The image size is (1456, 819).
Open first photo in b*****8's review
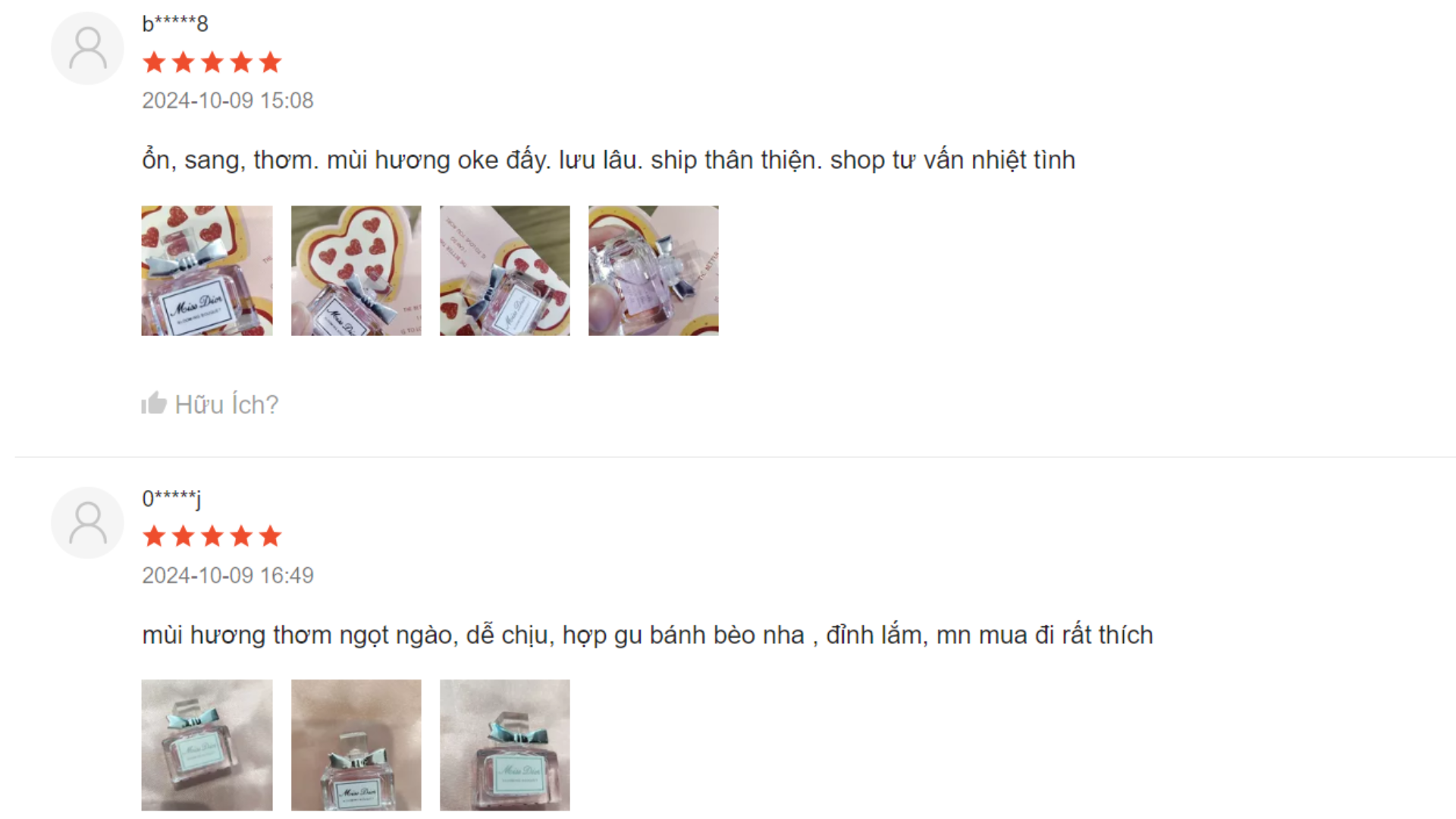(x=207, y=271)
